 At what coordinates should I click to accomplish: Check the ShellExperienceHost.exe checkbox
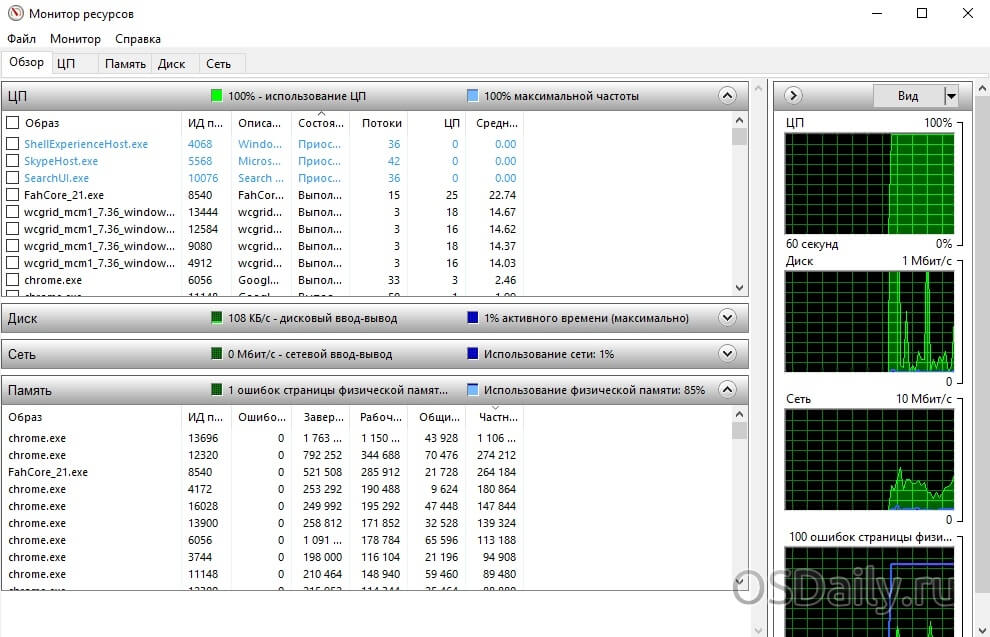click(12, 144)
